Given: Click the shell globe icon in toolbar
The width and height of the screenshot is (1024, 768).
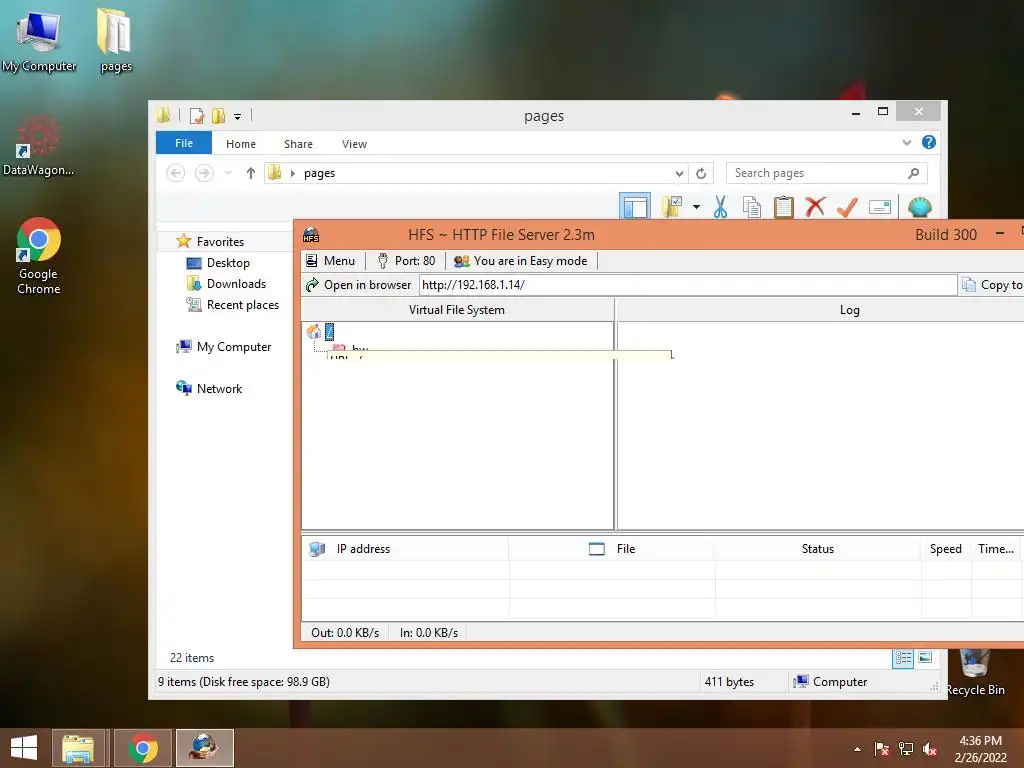Looking at the screenshot, I should pyautogui.click(x=920, y=207).
